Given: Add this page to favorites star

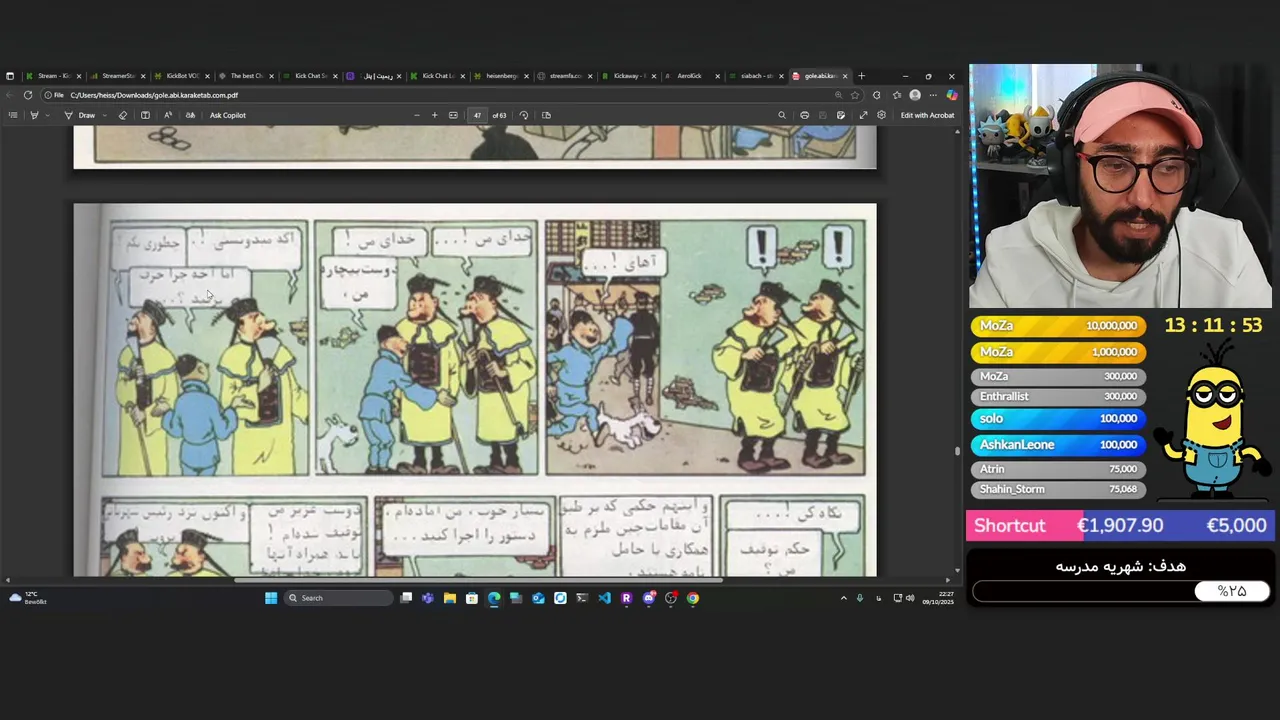Looking at the screenshot, I should click(x=855, y=95).
